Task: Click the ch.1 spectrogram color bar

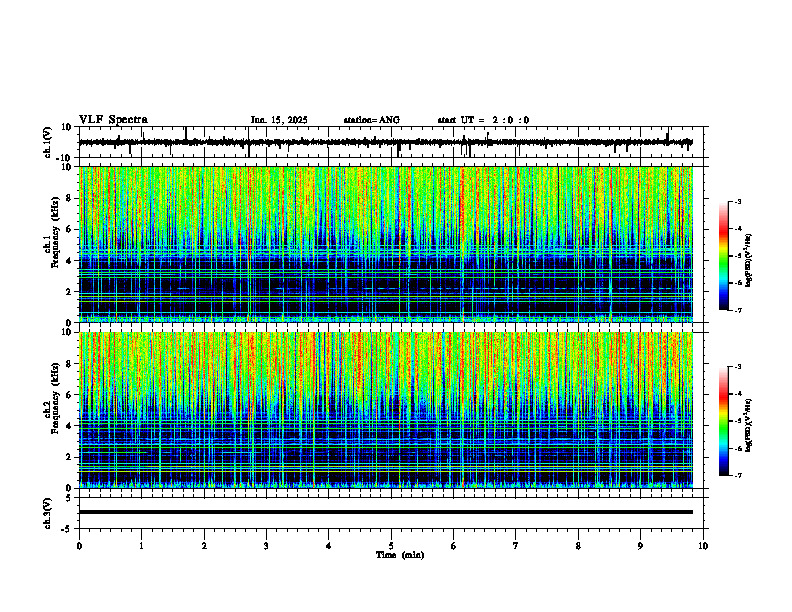Action: tap(724, 256)
